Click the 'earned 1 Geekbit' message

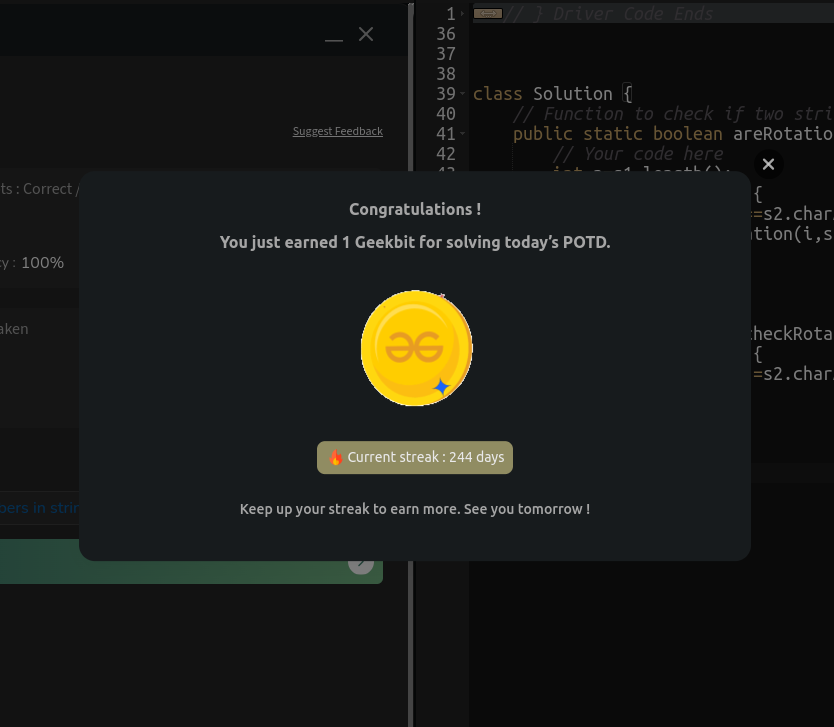[415, 243]
